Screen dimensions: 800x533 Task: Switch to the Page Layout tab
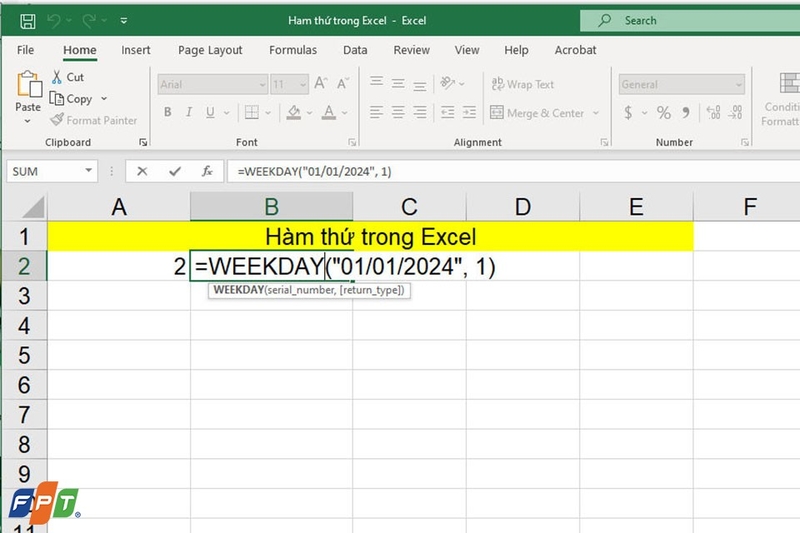point(210,50)
